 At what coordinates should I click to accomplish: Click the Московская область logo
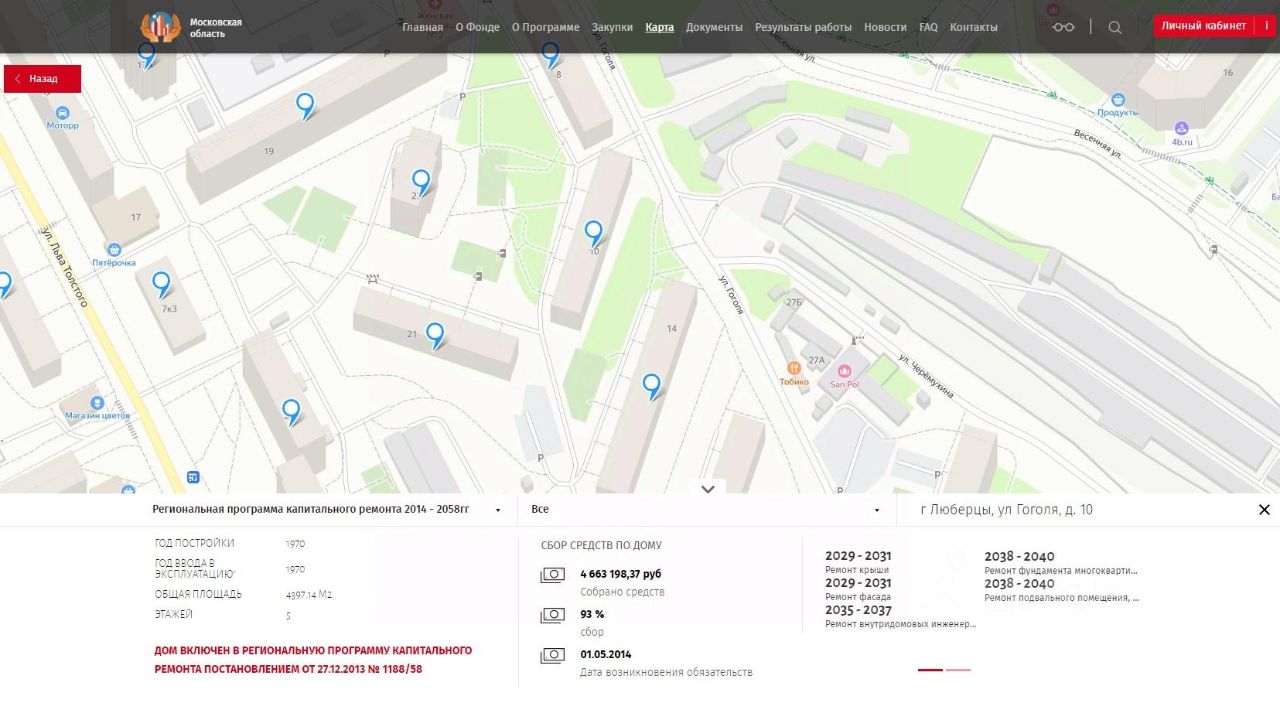[191, 27]
